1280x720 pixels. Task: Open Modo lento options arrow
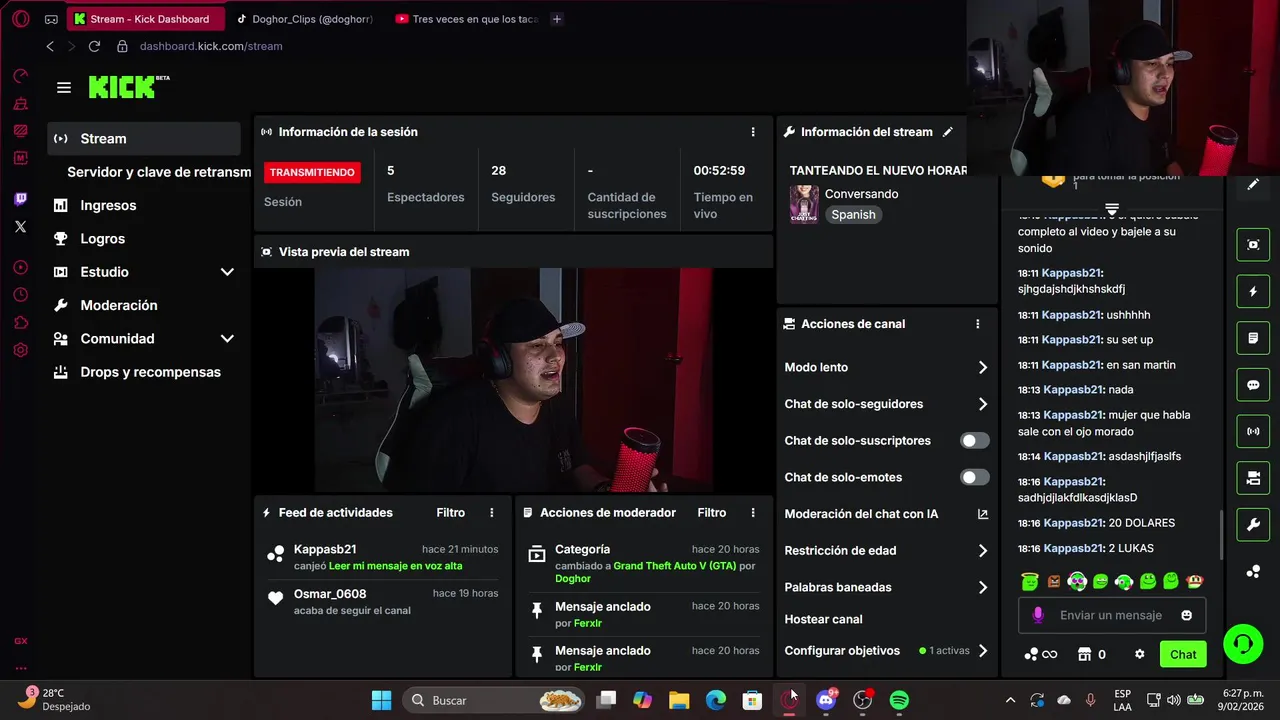coord(982,368)
